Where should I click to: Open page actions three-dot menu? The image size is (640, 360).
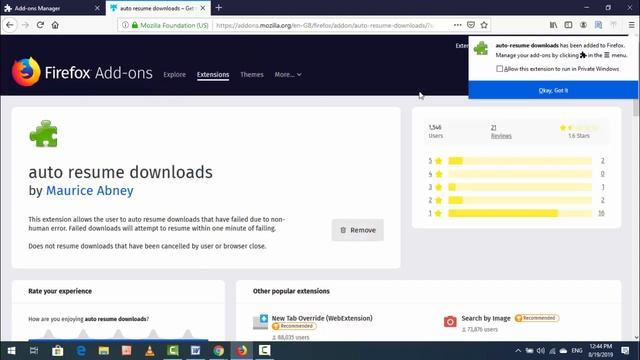[458, 25]
